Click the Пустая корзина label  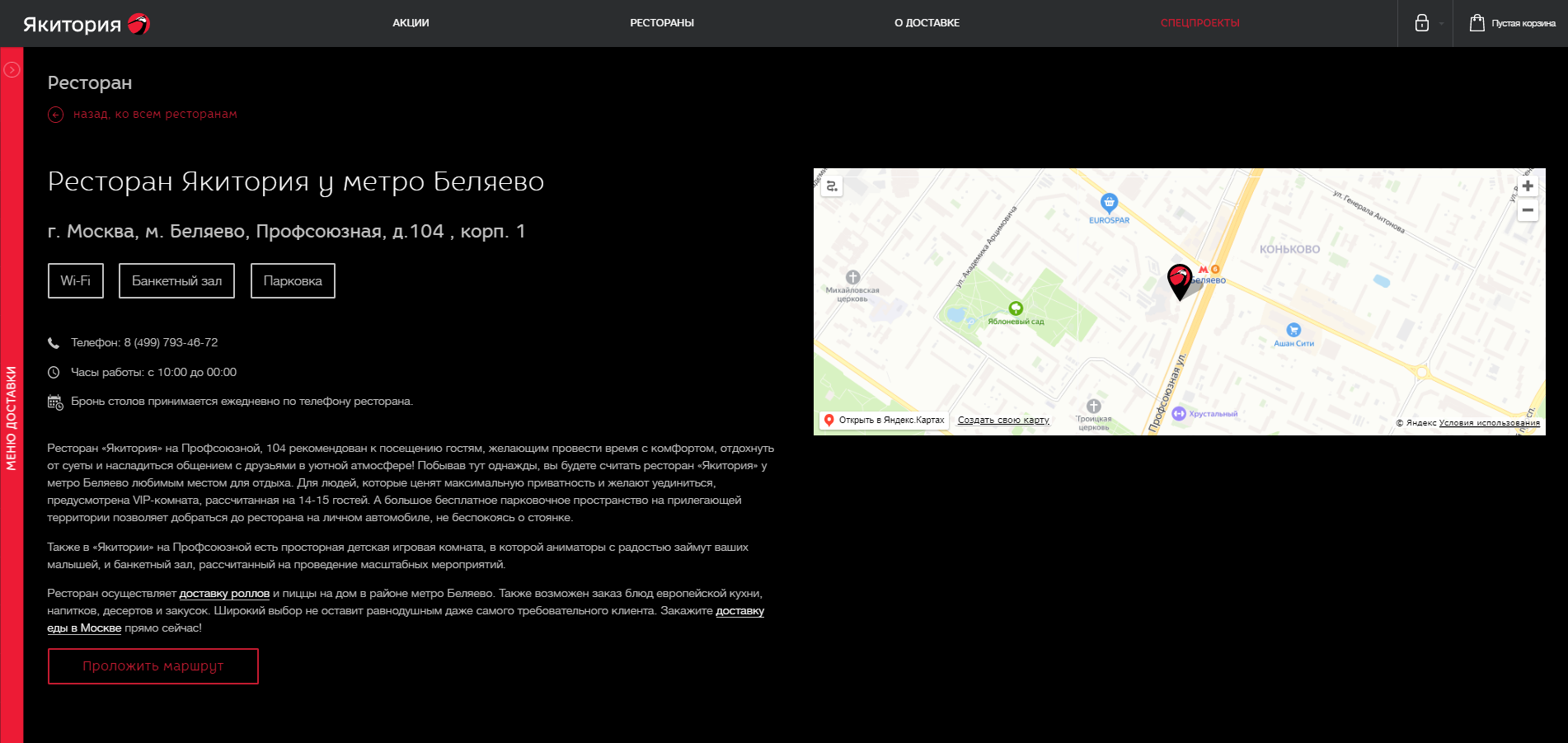1523,23
